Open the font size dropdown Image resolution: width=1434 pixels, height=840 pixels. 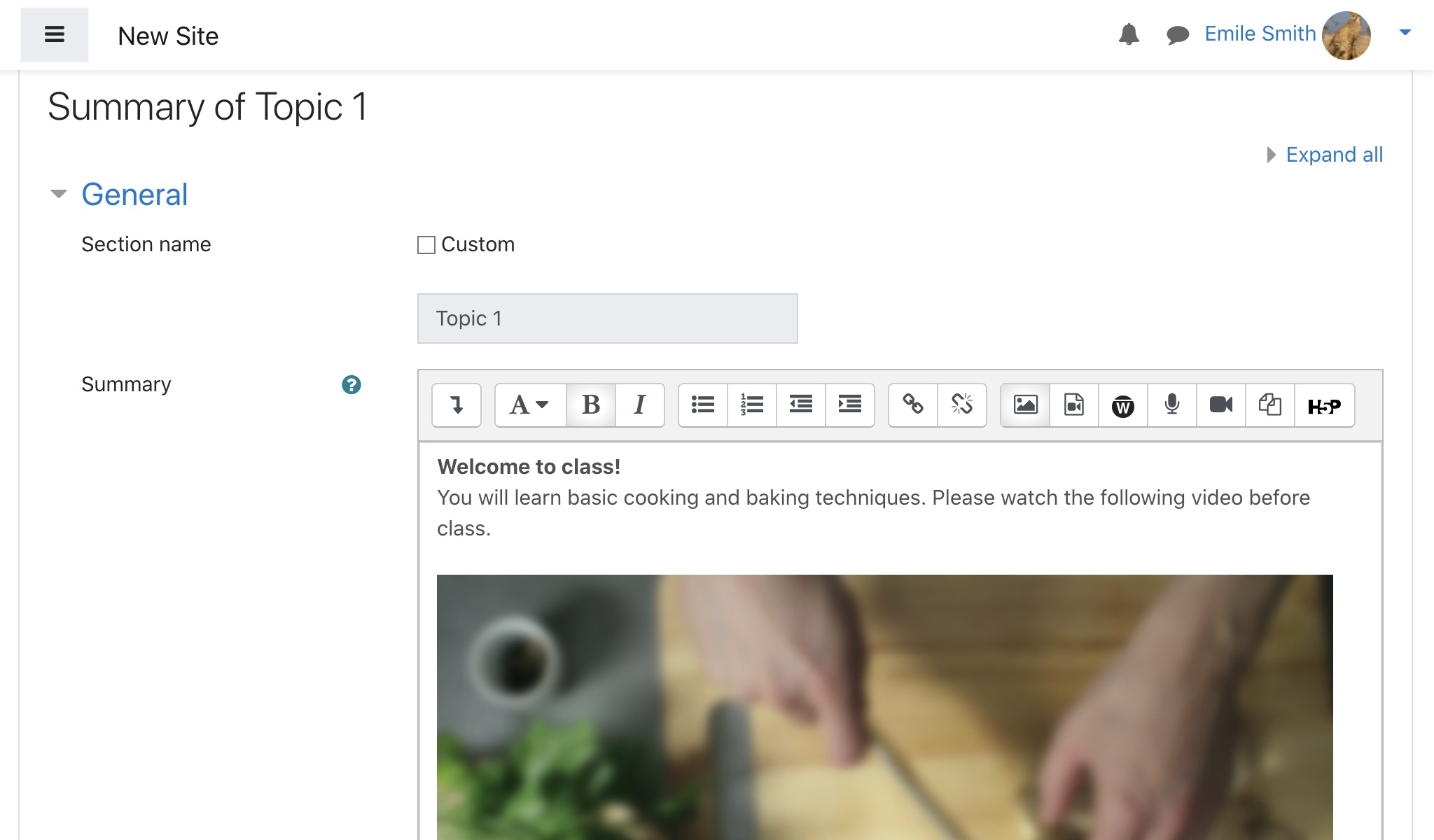(x=527, y=404)
